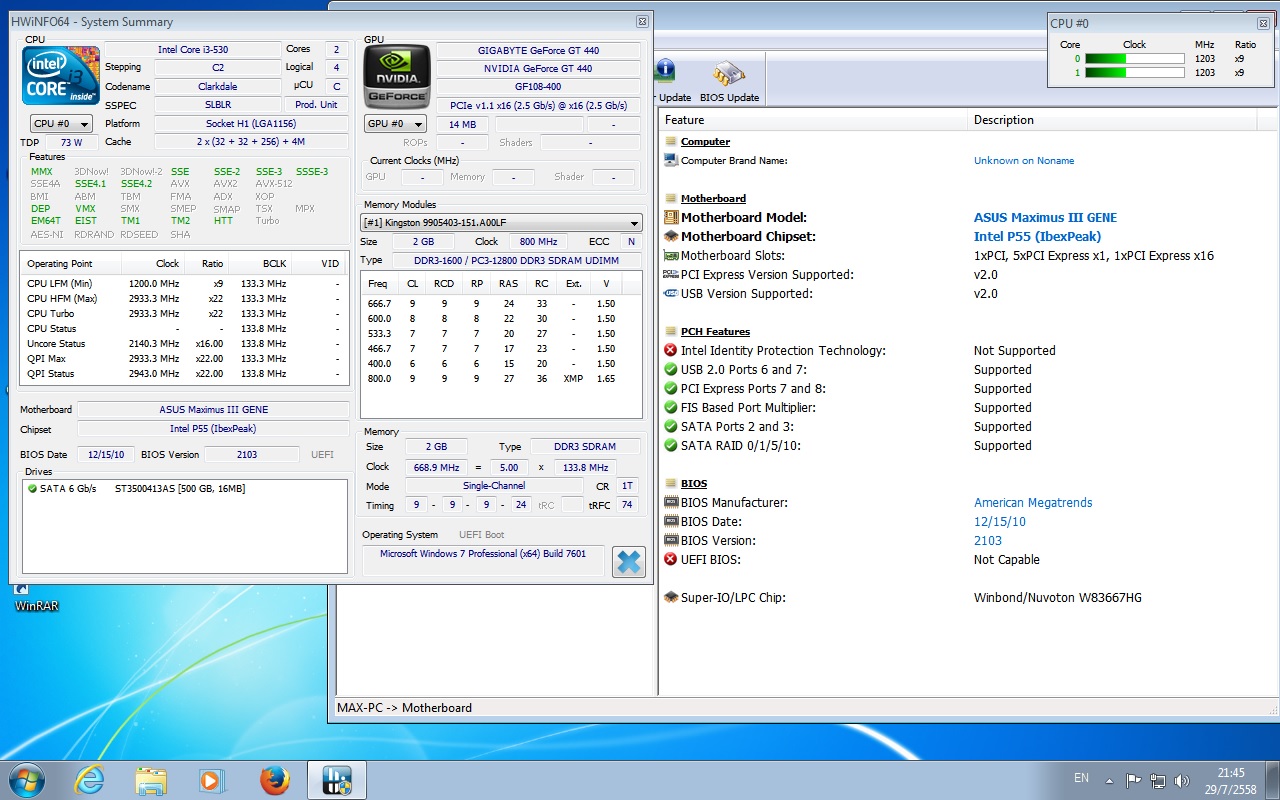The image size is (1280, 800).
Task: Click Winbond/Nuvoton W83667HG description text
Action: 1058,598
